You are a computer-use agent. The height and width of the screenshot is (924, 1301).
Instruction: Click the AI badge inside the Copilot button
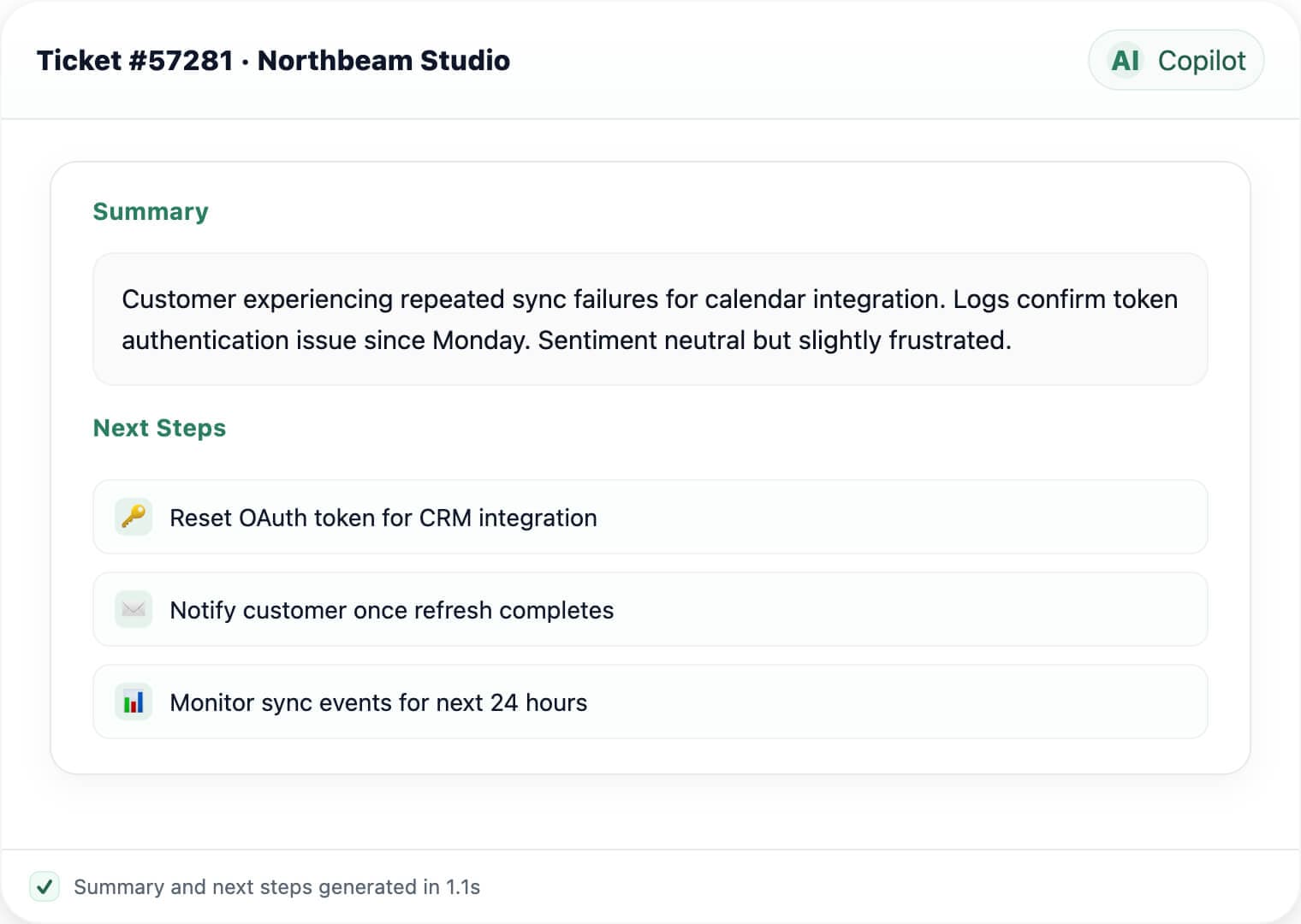point(1126,60)
